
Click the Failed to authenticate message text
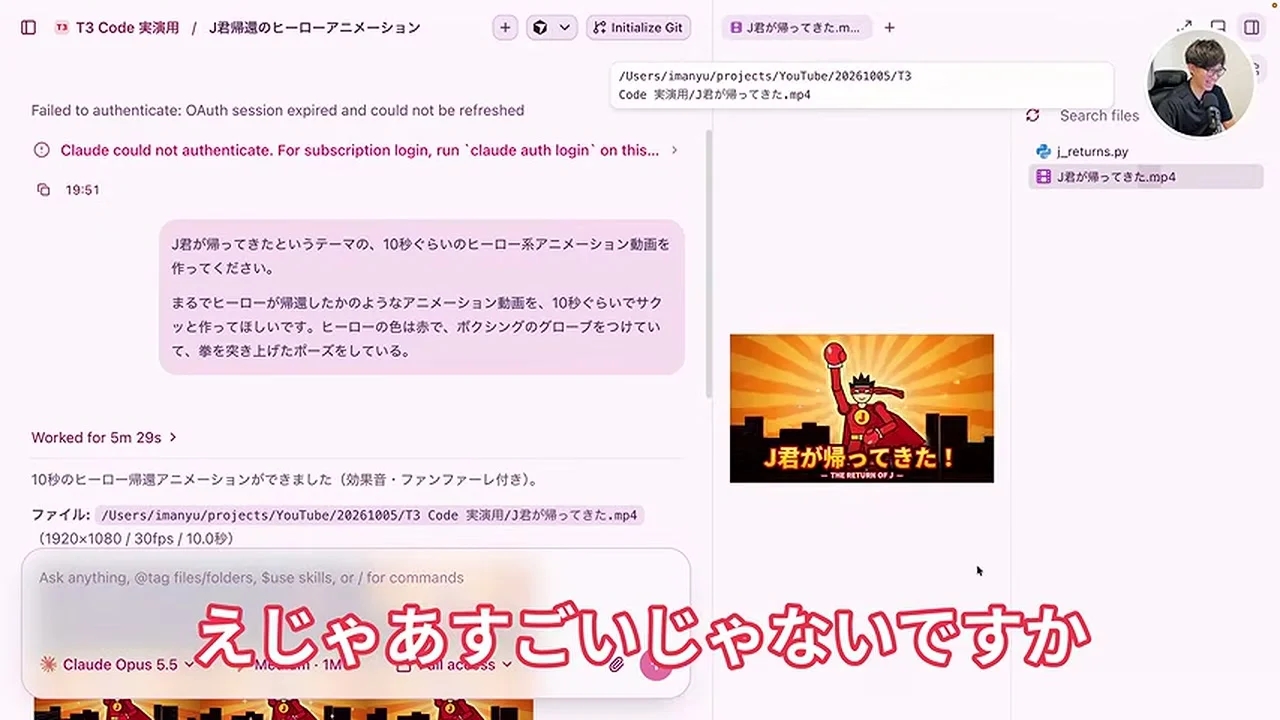pos(278,110)
